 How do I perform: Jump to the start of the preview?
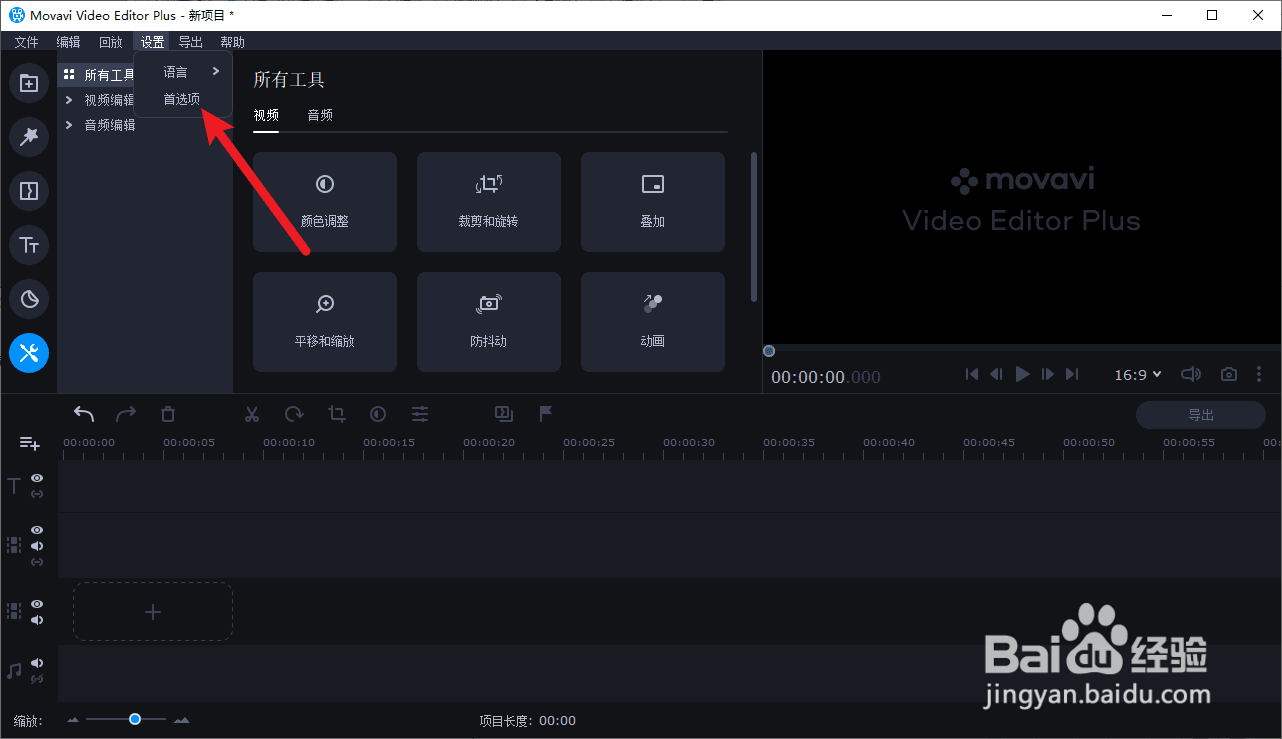pyautogui.click(x=971, y=374)
